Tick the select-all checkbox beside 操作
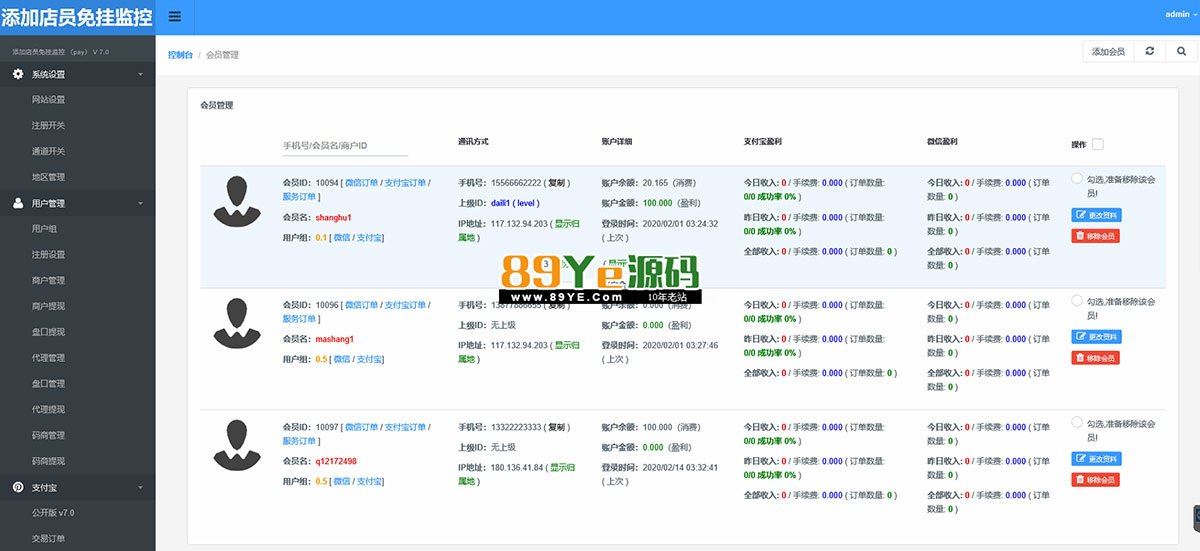The image size is (1200, 551). point(1098,144)
